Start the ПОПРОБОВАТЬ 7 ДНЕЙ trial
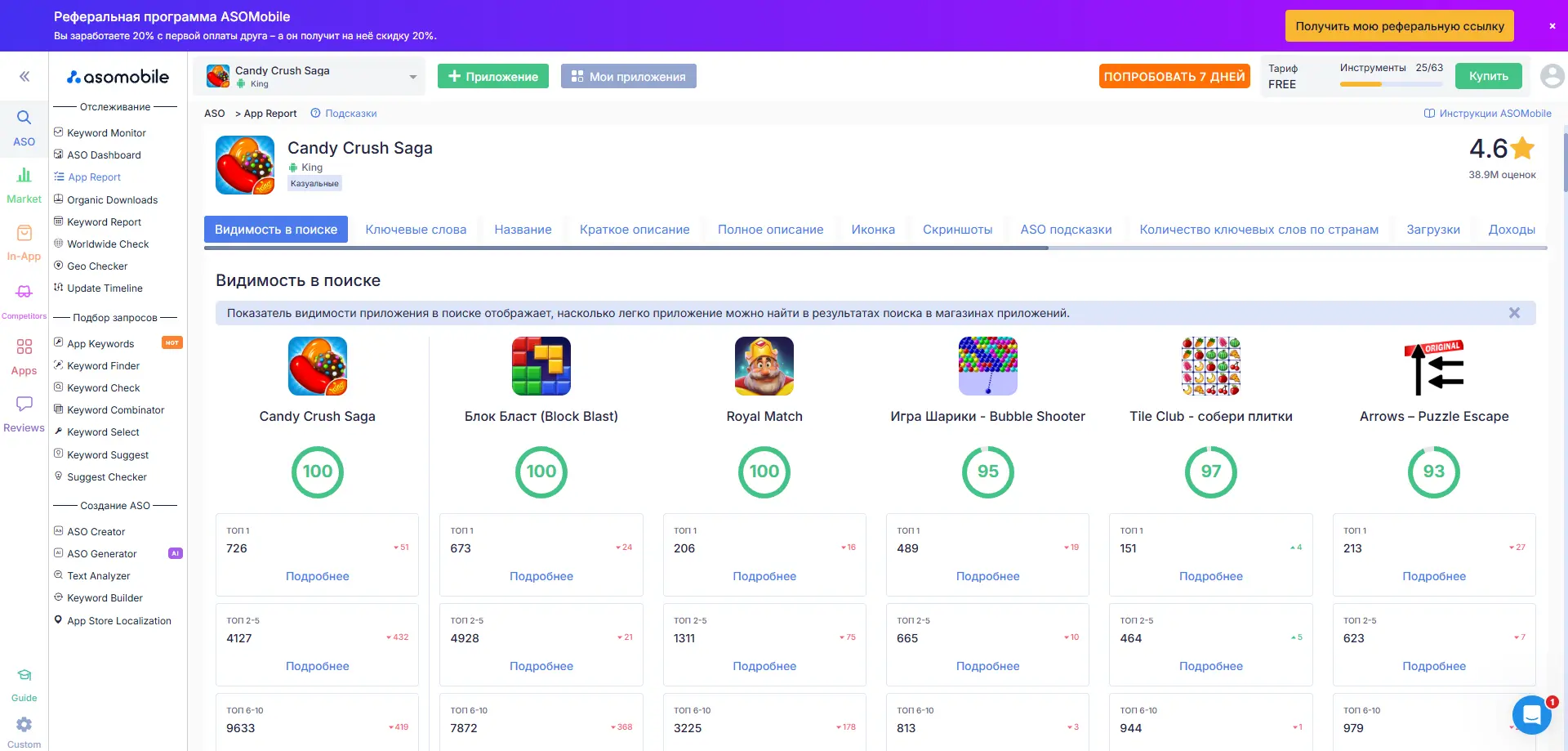1568x751 pixels. tap(1174, 76)
